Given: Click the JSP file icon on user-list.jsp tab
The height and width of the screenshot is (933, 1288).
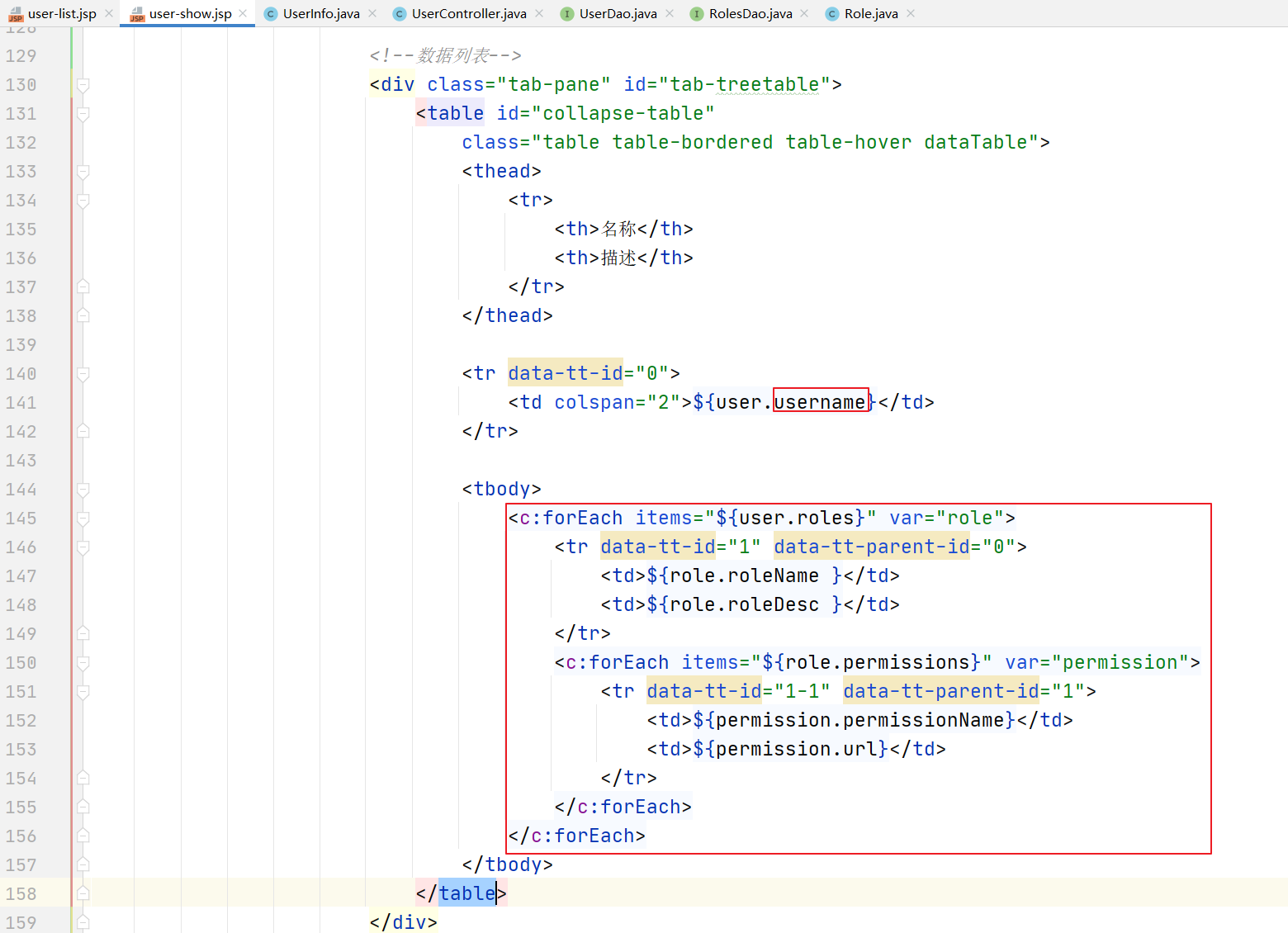Looking at the screenshot, I should tap(16, 13).
